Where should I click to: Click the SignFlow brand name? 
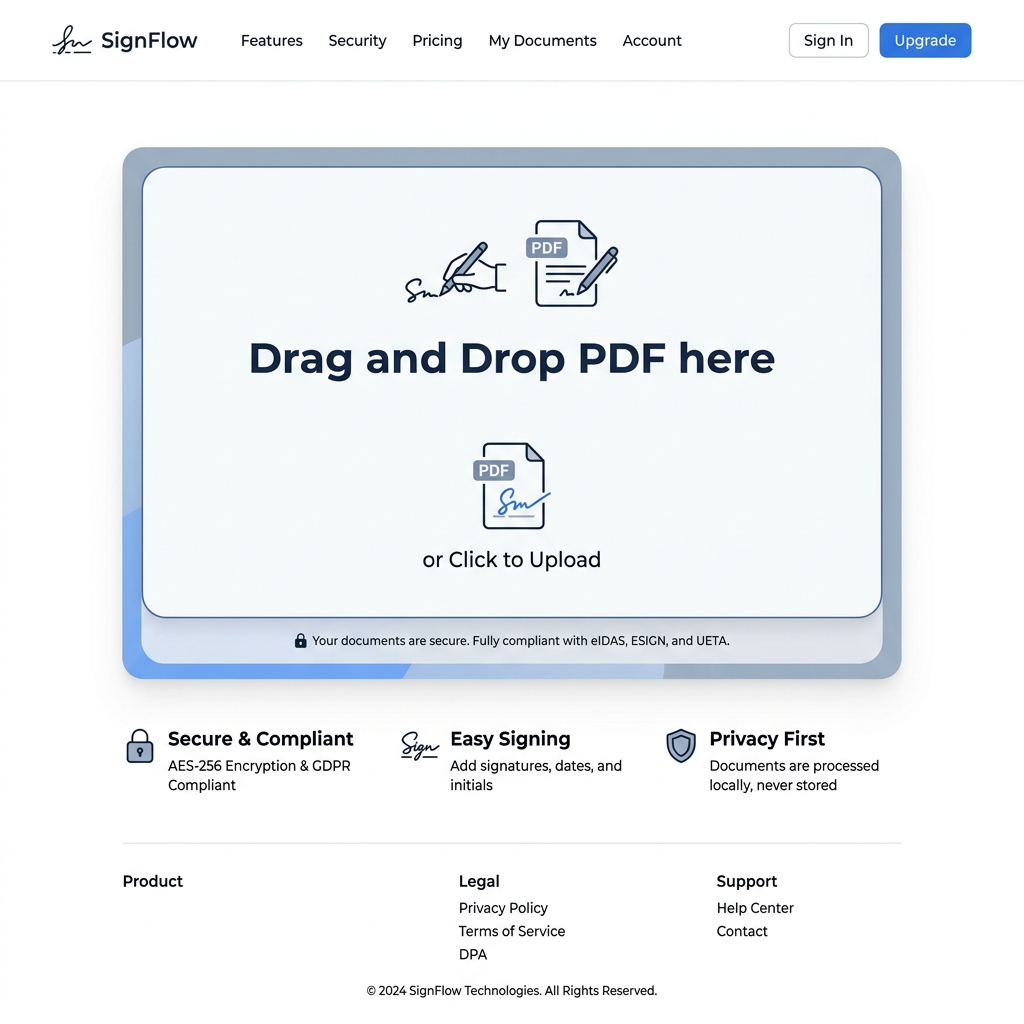click(149, 40)
